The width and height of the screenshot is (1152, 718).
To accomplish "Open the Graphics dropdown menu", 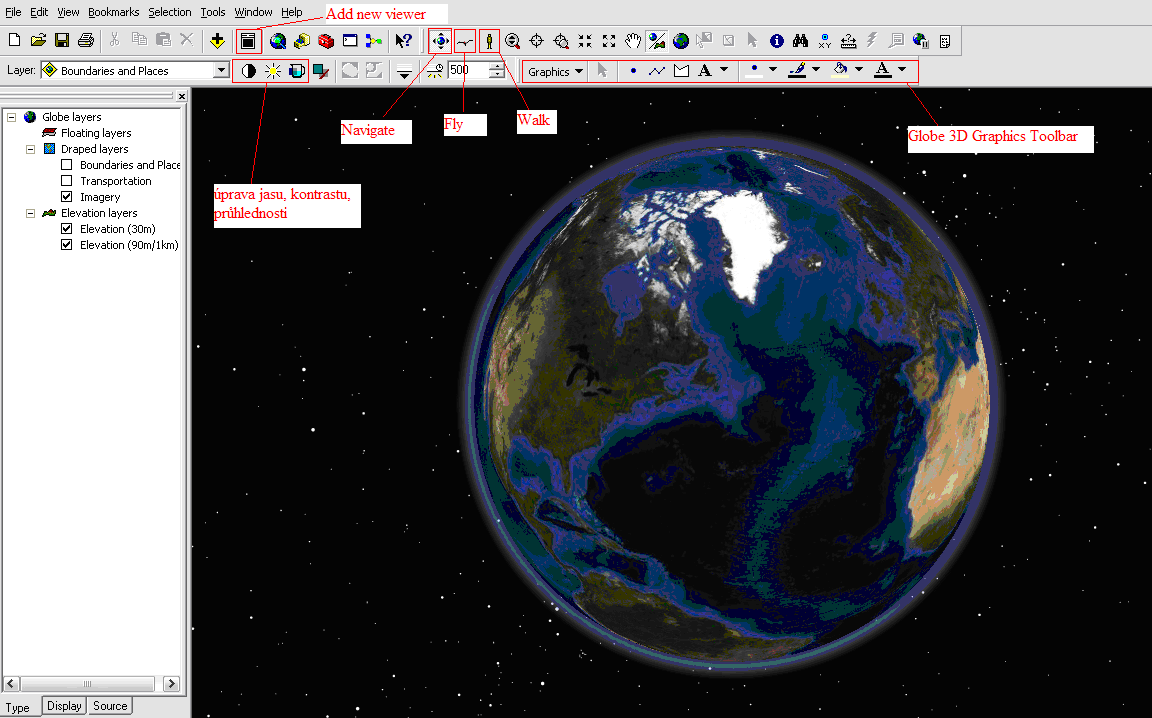I will 555,71.
